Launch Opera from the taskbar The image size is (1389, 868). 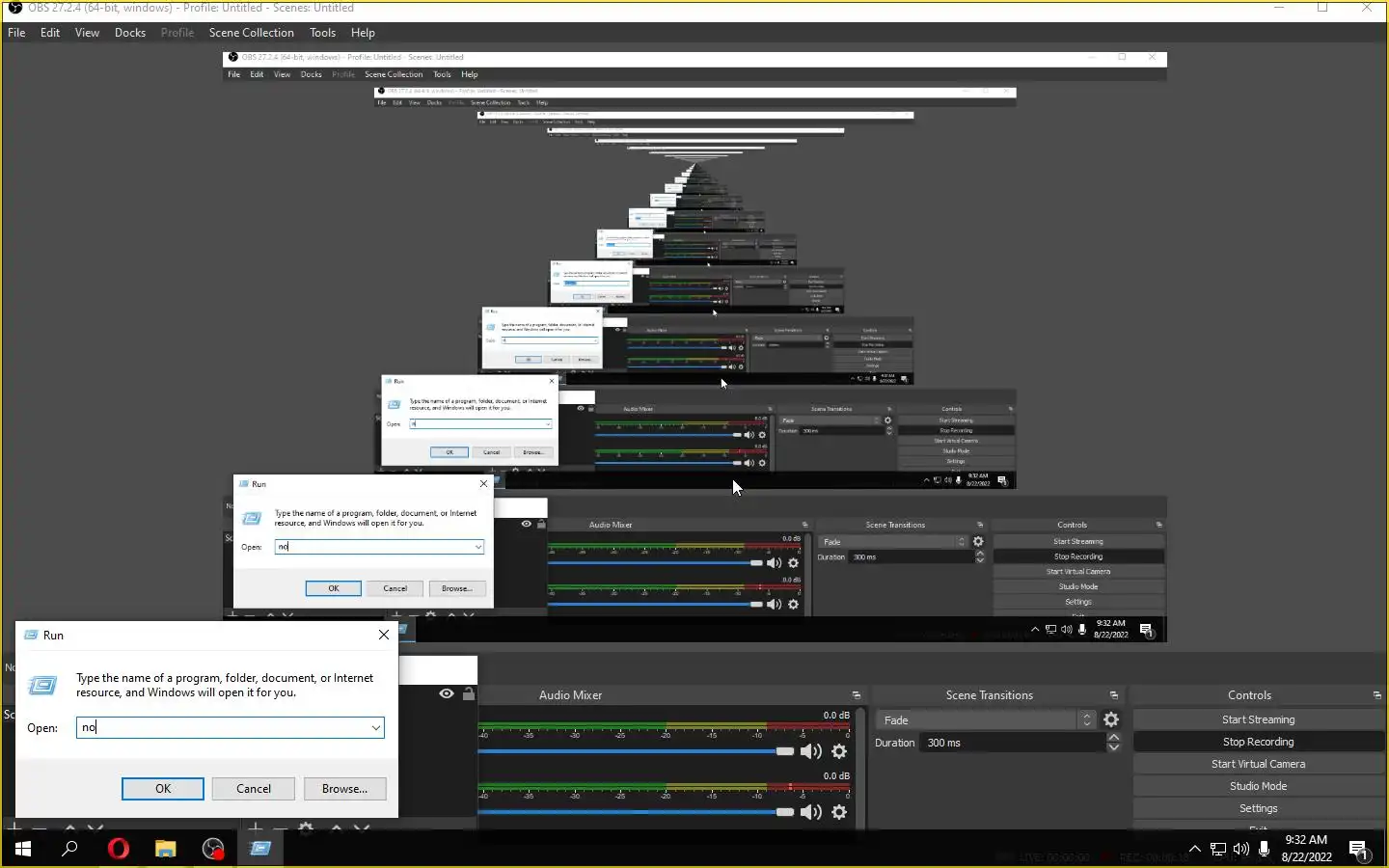[x=119, y=849]
